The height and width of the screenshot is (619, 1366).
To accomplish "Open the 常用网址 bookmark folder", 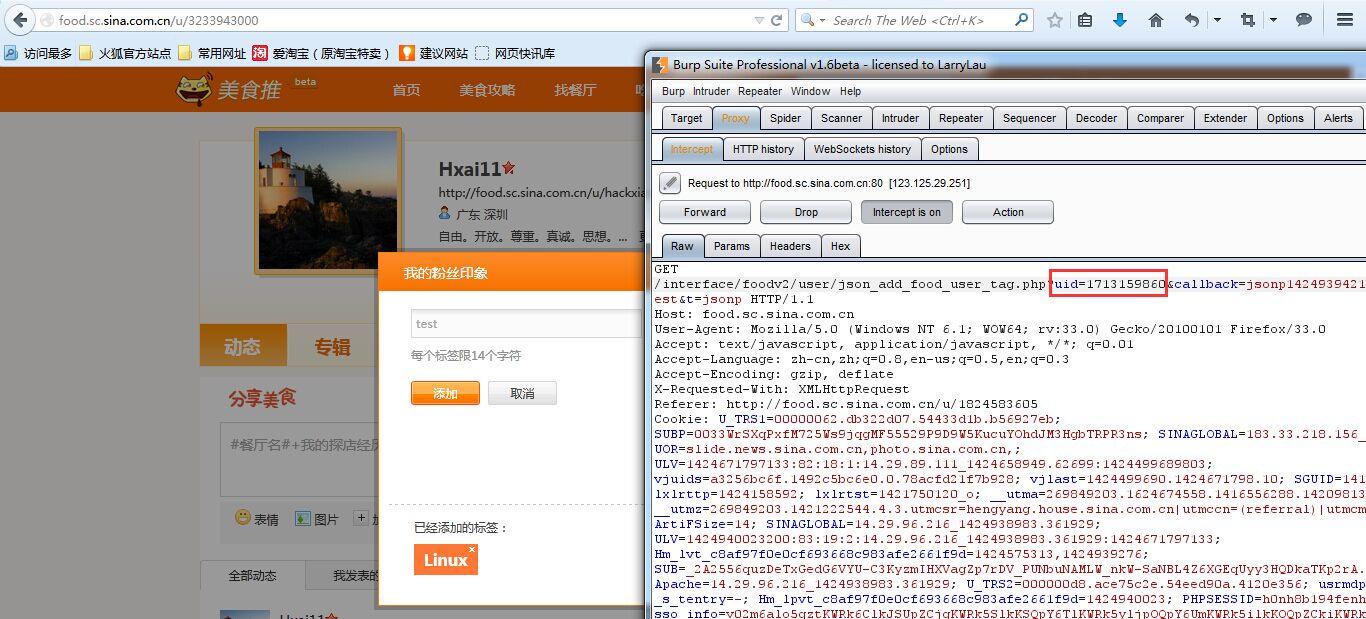I will pos(212,53).
